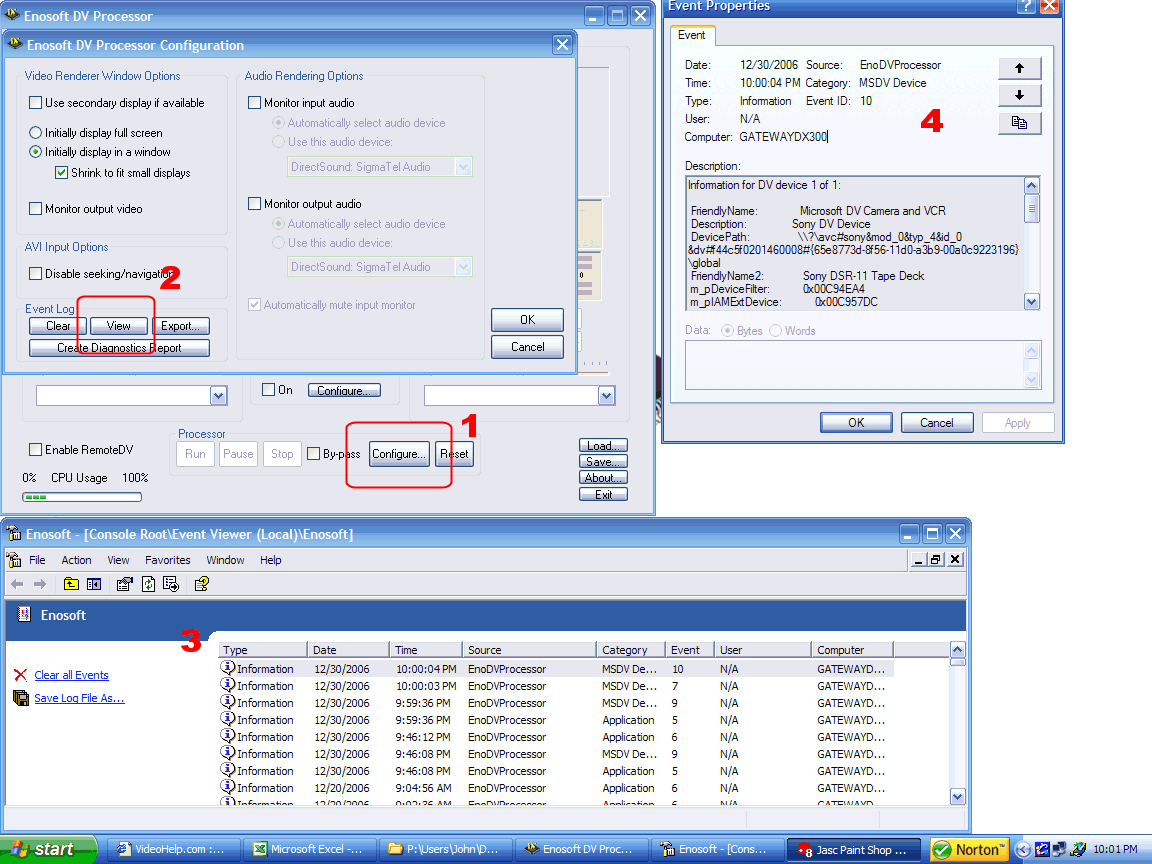Viewport: 1152px width, 864px height.
Task: Switch to the Enosoft DV Proc taskbar button
Action: point(582,849)
